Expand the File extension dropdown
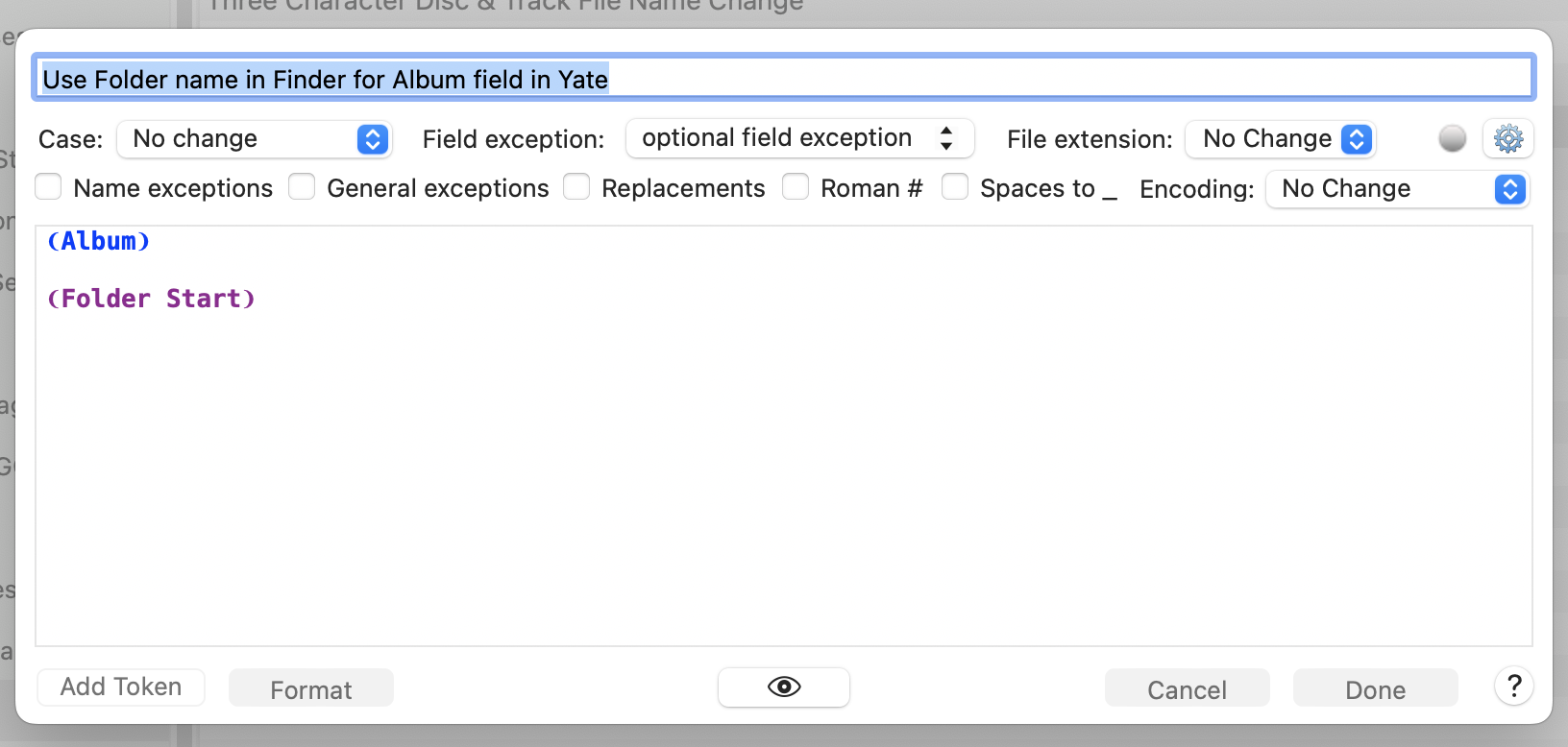1568x747 pixels. coord(1280,139)
